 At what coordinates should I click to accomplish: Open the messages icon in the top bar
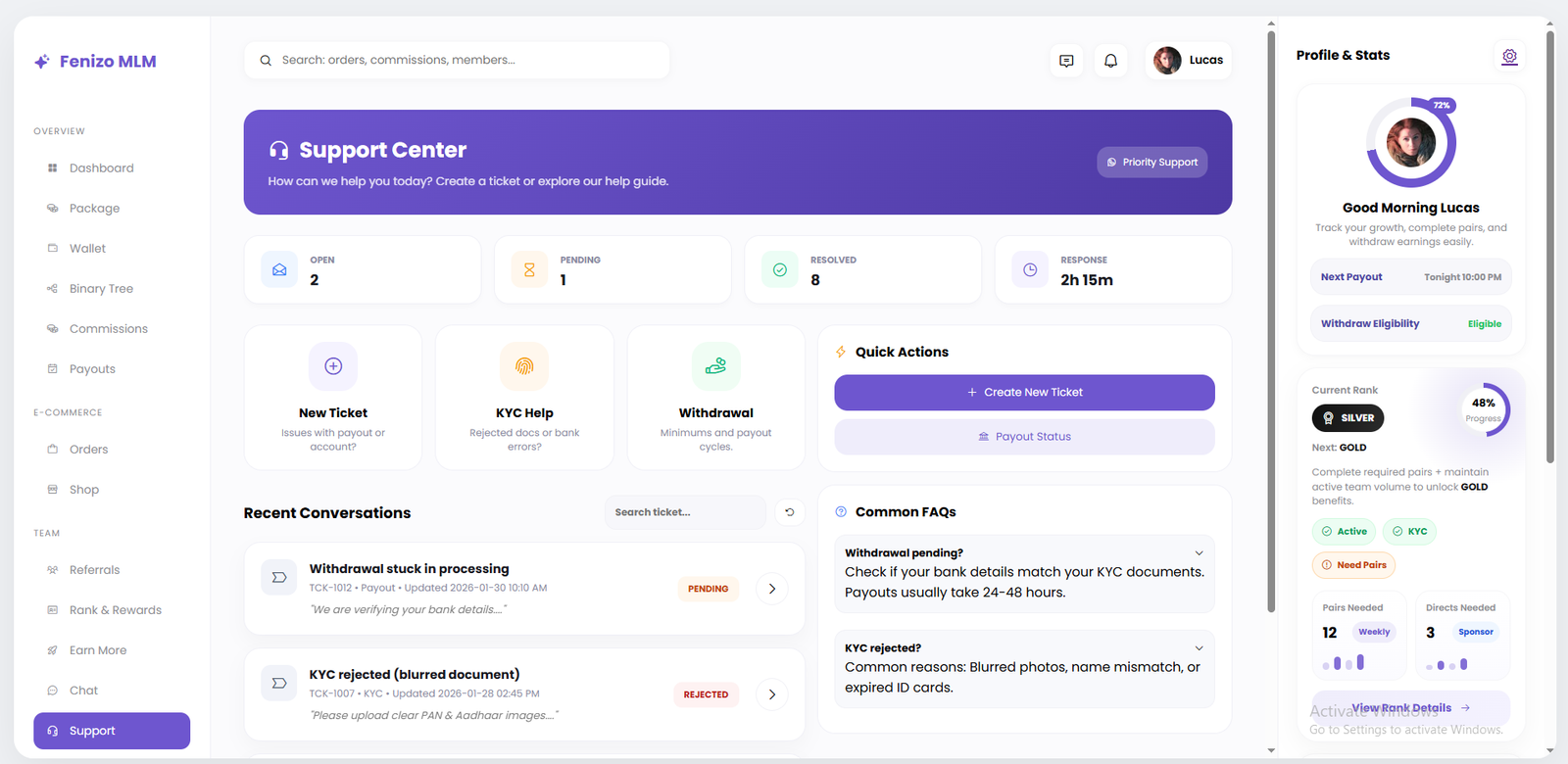(1066, 61)
